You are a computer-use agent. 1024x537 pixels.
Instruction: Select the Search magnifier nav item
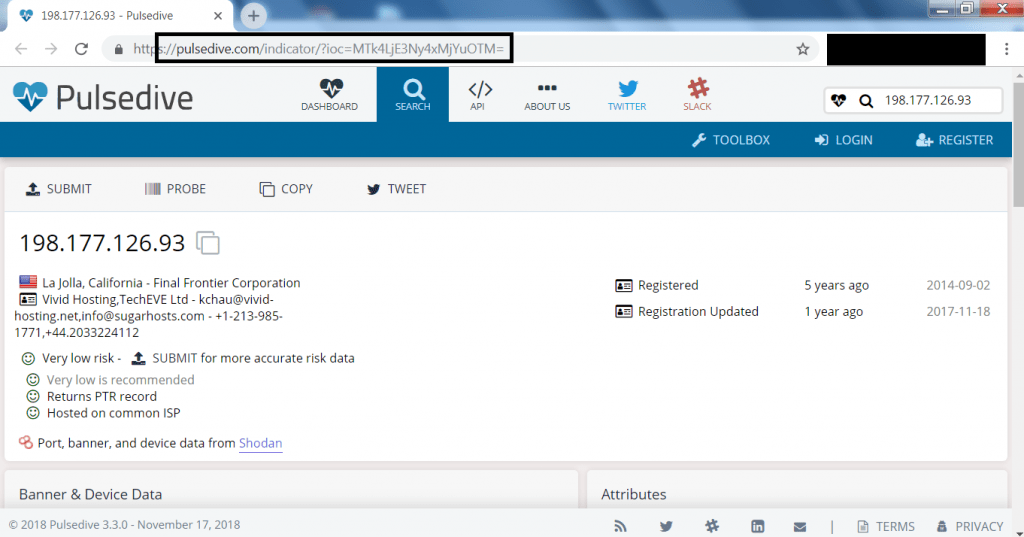(x=413, y=95)
